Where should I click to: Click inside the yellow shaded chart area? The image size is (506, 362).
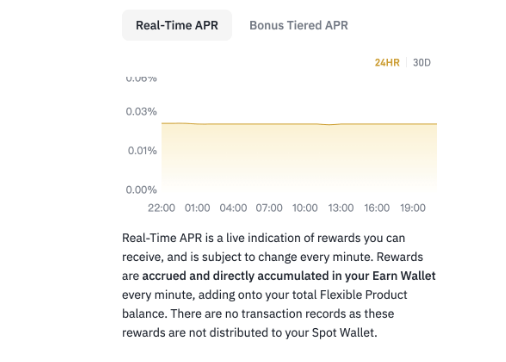click(x=299, y=157)
